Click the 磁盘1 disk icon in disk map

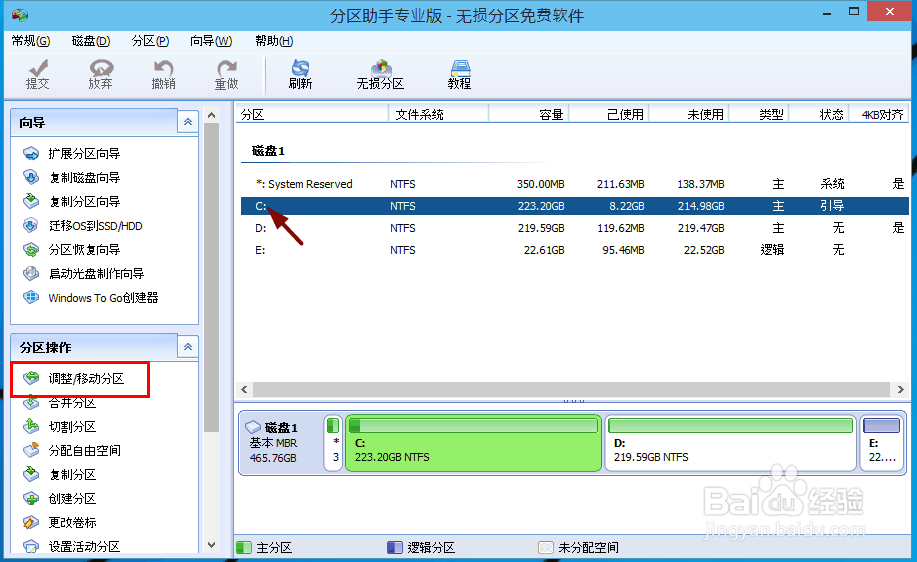[x=253, y=427]
